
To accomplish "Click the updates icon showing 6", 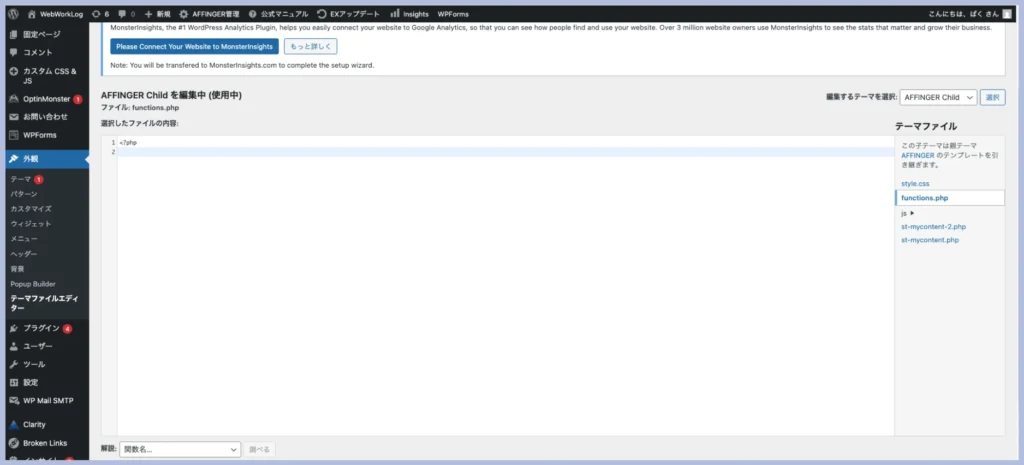I will [x=95, y=14].
